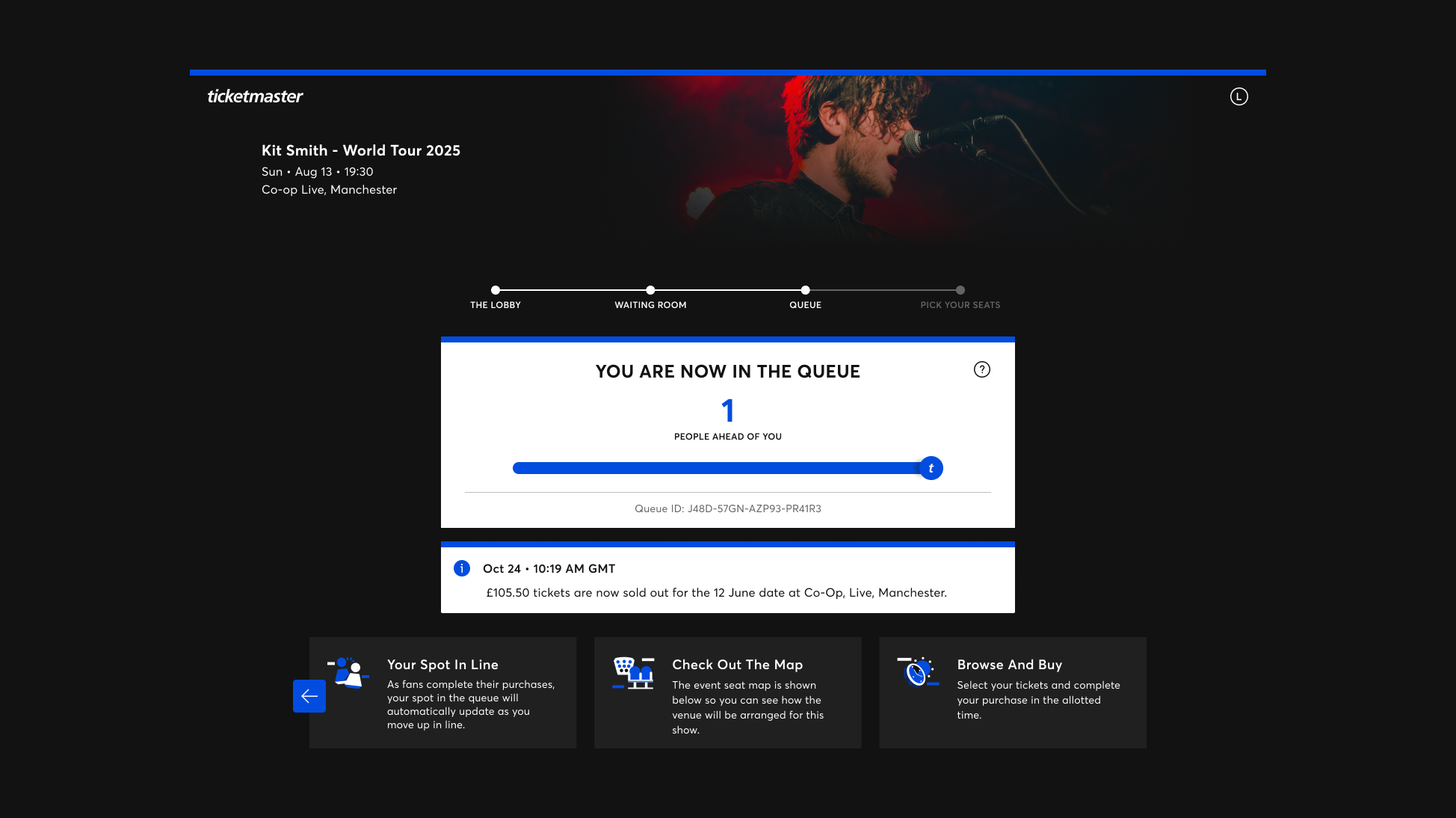Click the 't' badge on the progress bar
1456x818 pixels.
931,467
